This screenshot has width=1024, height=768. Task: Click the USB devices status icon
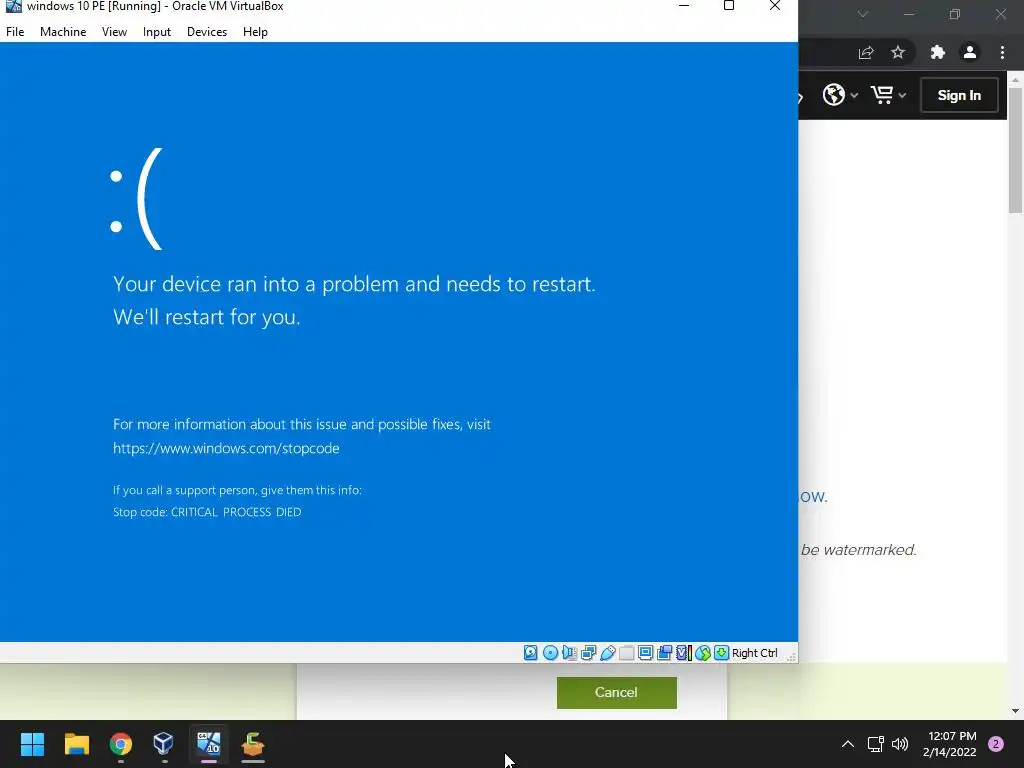pyautogui.click(x=607, y=652)
